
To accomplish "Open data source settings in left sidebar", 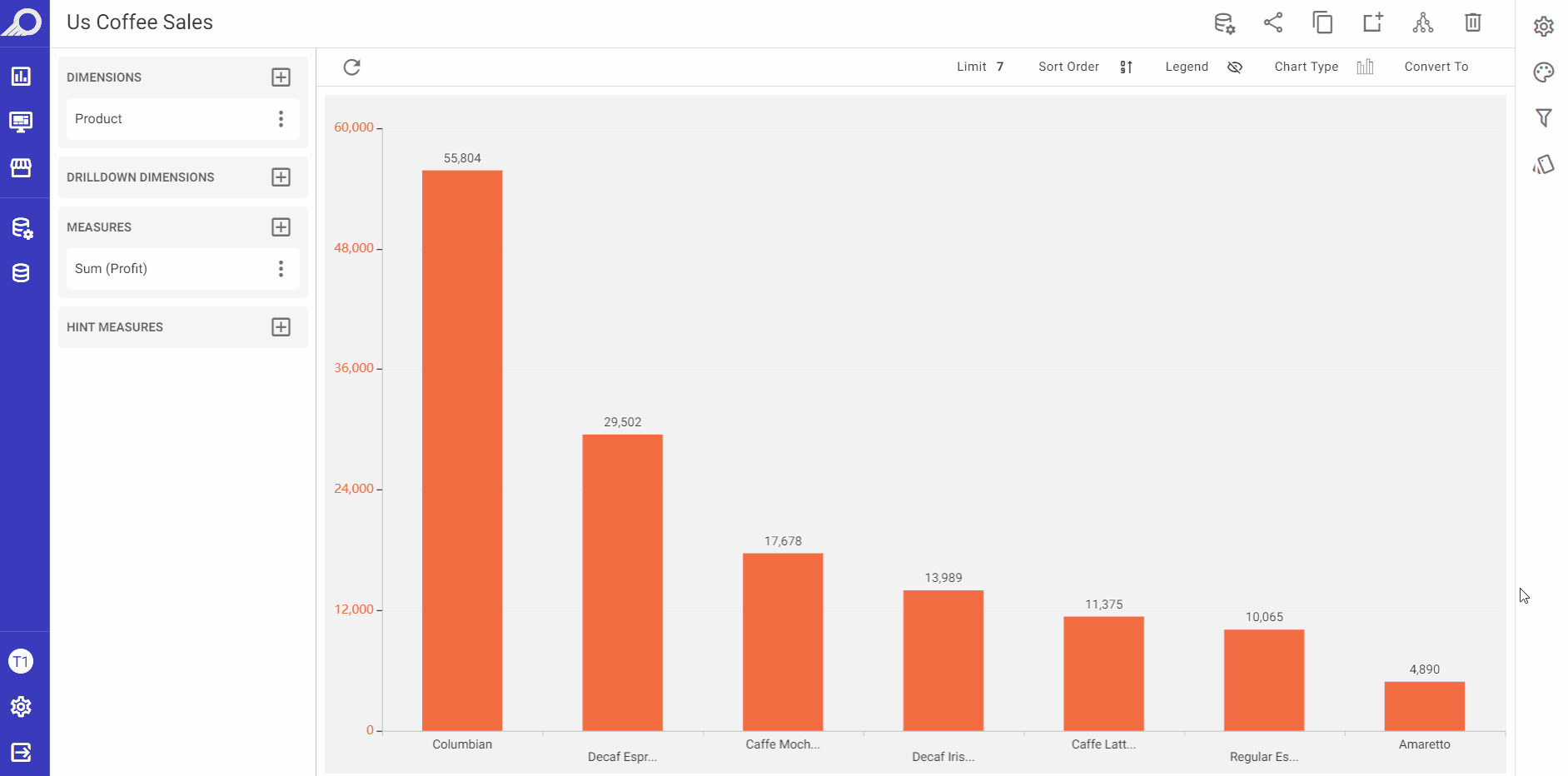I will (x=22, y=228).
